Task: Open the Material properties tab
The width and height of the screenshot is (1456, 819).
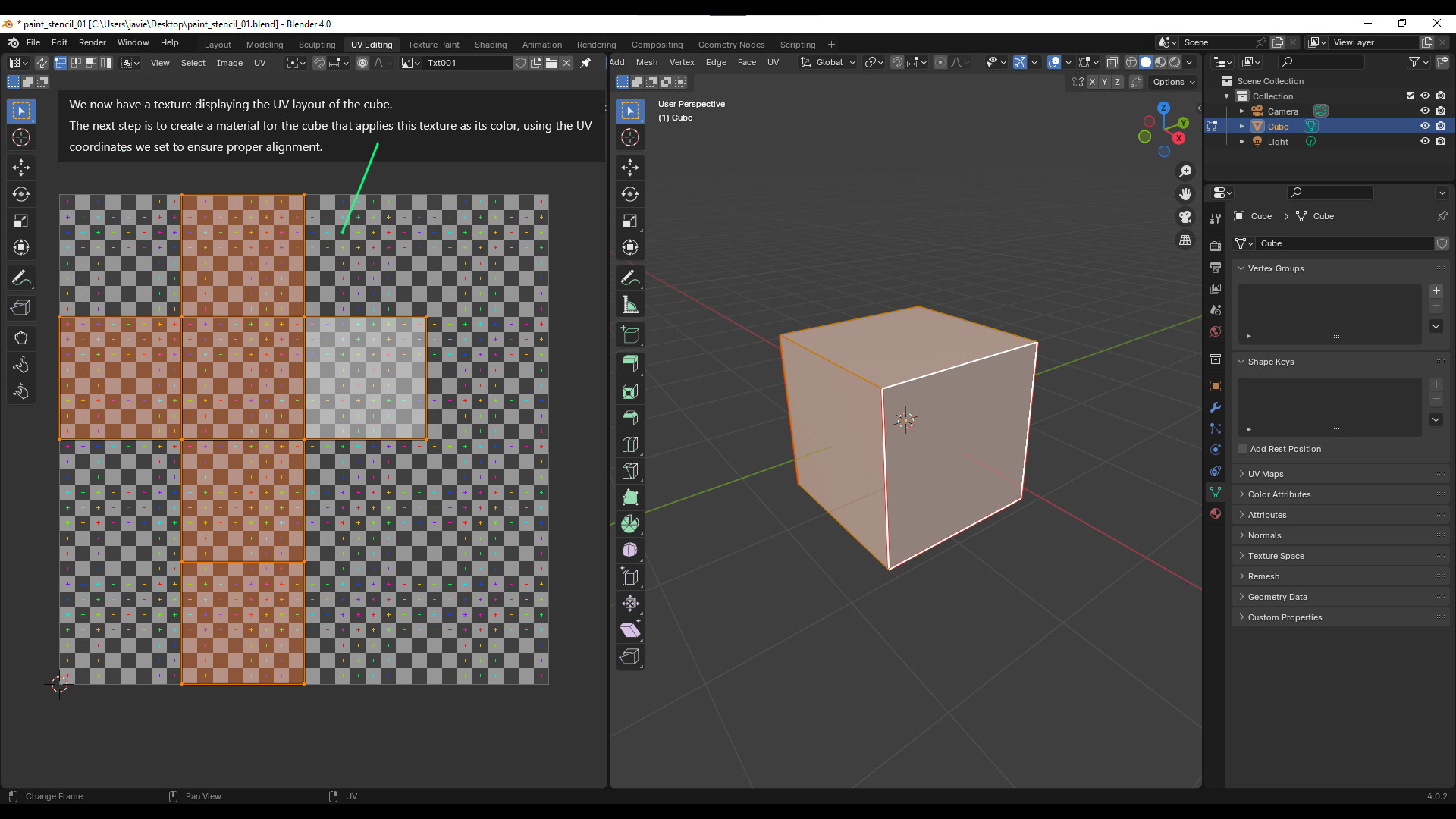Action: (1216, 513)
